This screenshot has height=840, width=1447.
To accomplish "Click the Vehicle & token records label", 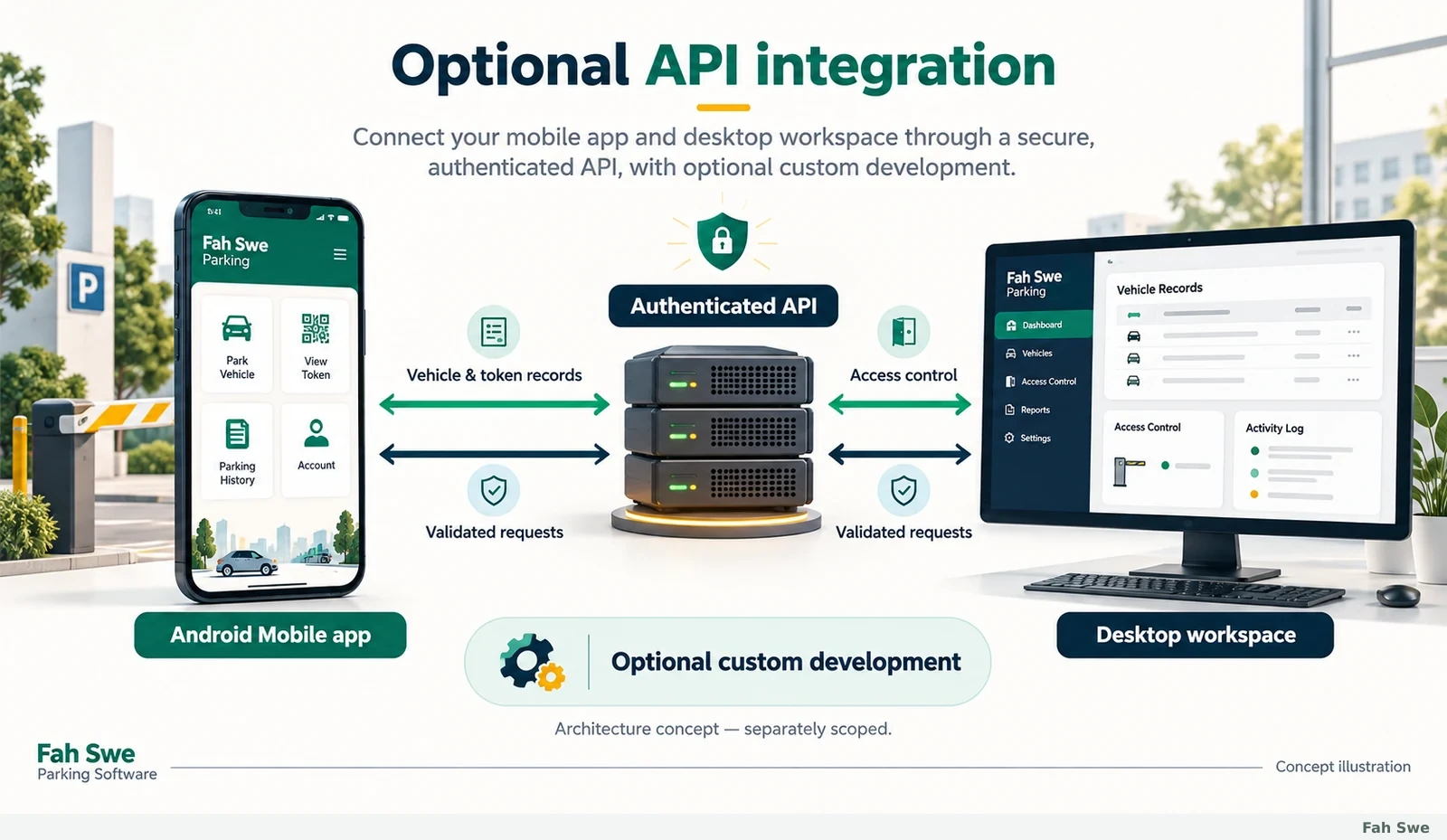I will click(x=494, y=375).
